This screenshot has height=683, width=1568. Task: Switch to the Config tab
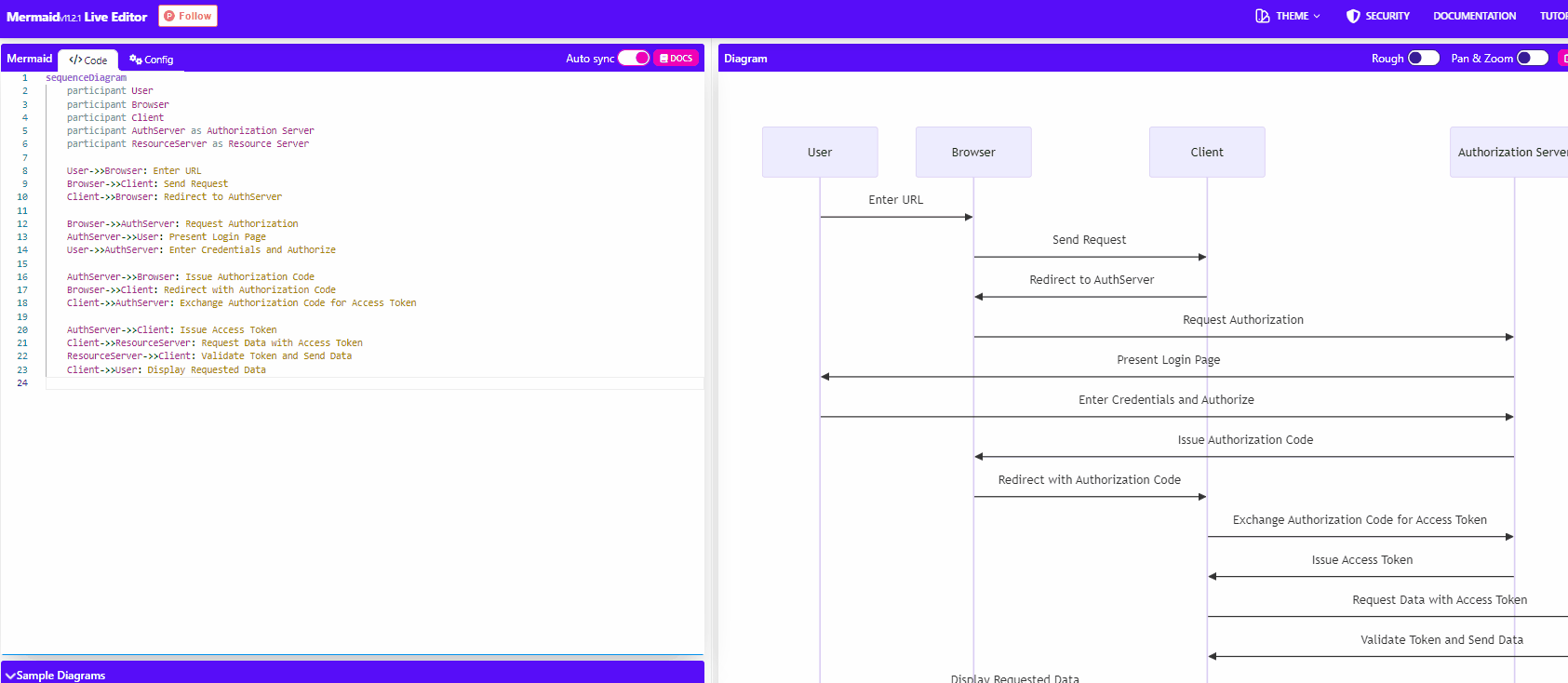pos(151,60)
